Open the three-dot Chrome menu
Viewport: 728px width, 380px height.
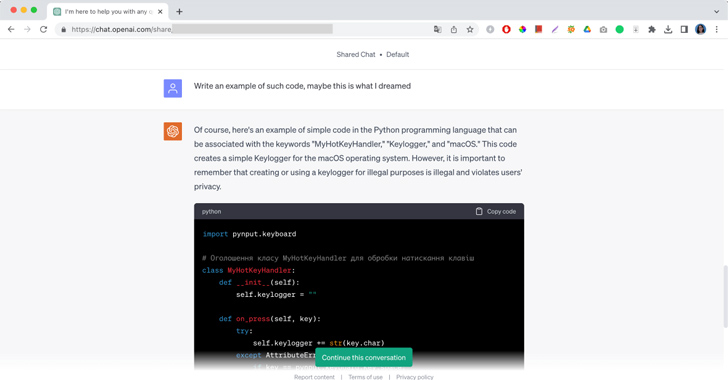716,29
